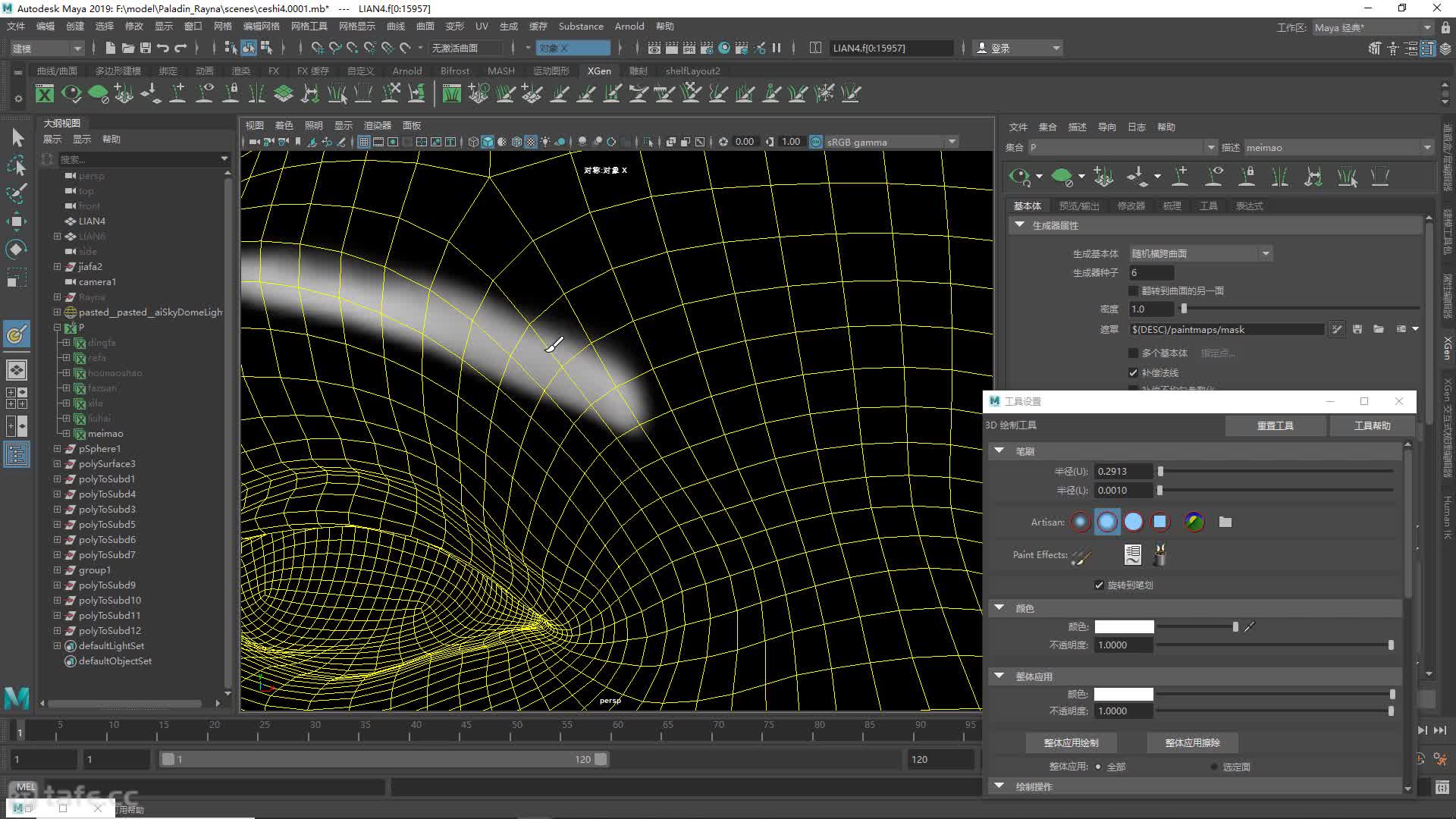The image size is (1456, 819).
Task: Click 整体应用擦除 button
Action: (1192, 742)
